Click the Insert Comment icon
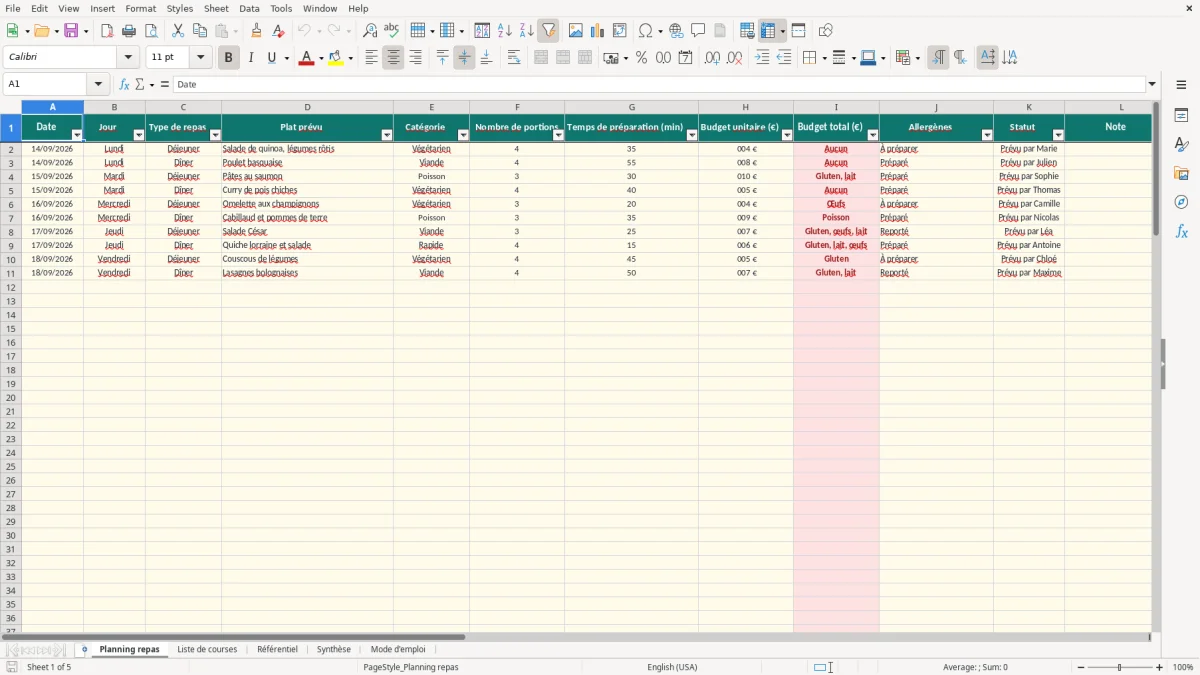Viewport: 1200px width, 675px height. (698, 31)
